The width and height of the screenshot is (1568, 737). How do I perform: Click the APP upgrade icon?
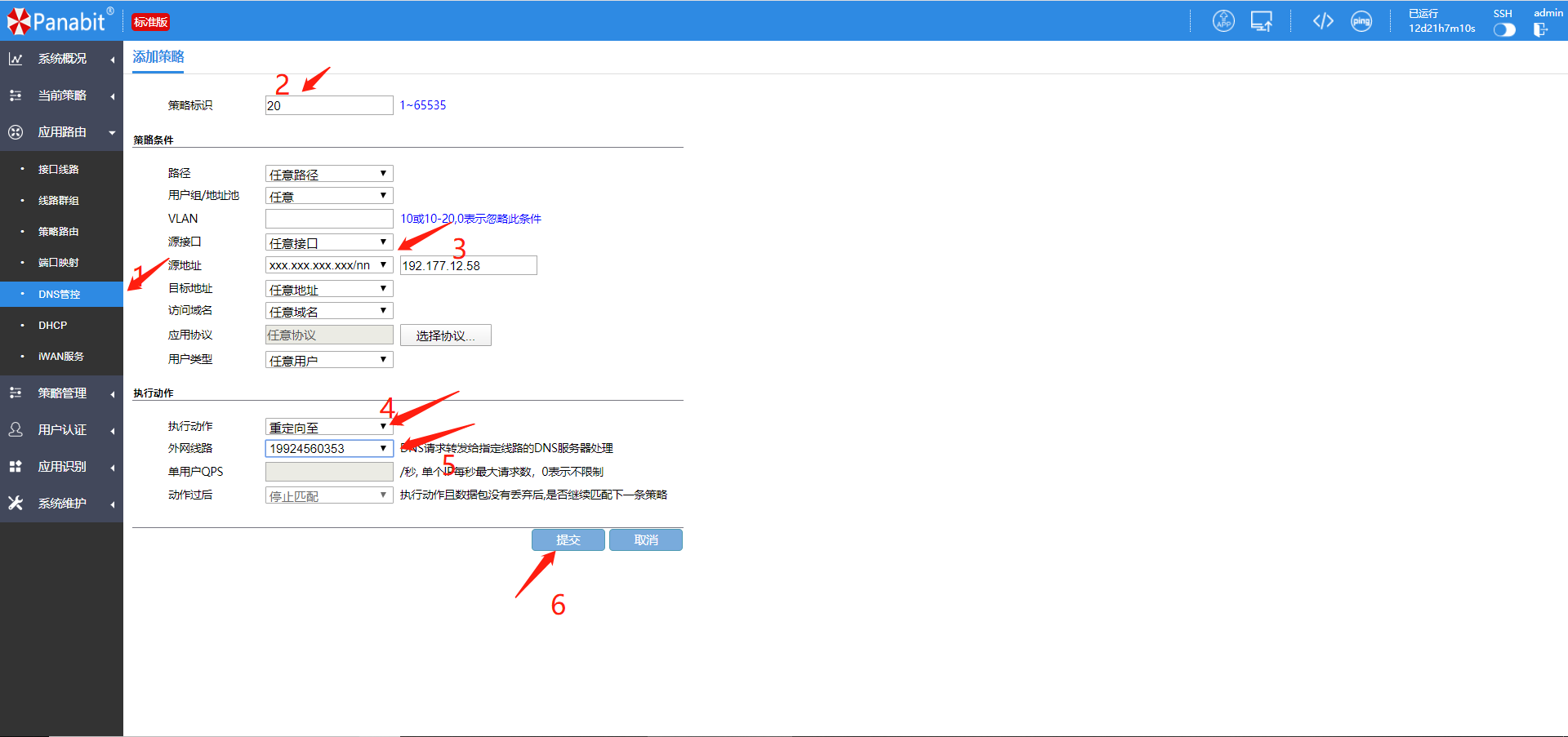coord(1223,21)
